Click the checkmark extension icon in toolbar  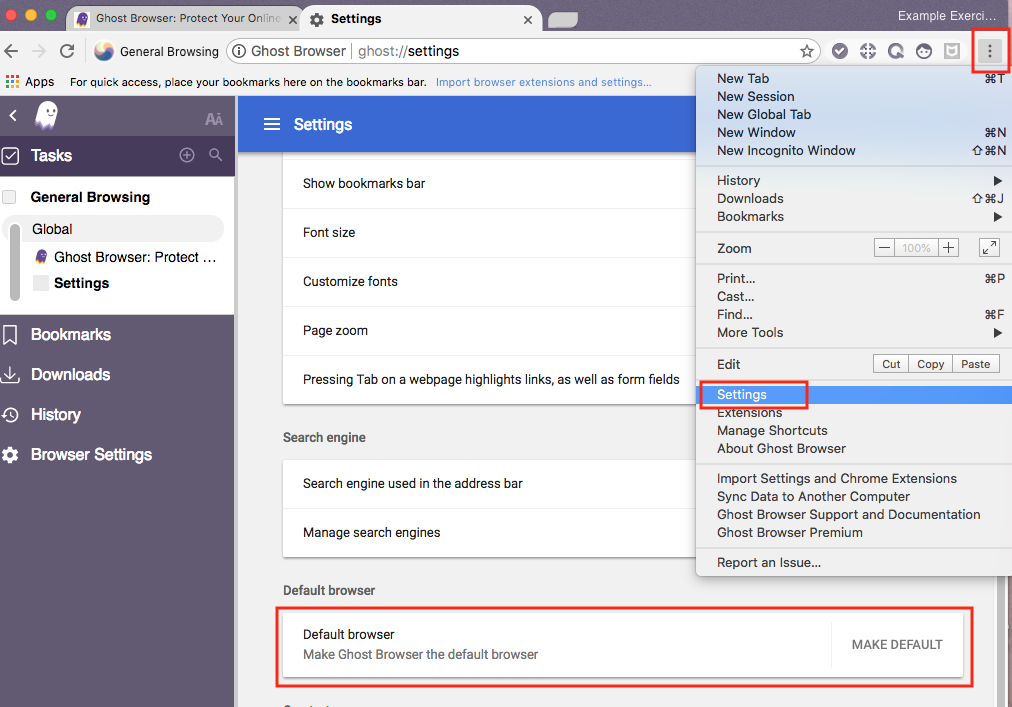coord(840,51)
